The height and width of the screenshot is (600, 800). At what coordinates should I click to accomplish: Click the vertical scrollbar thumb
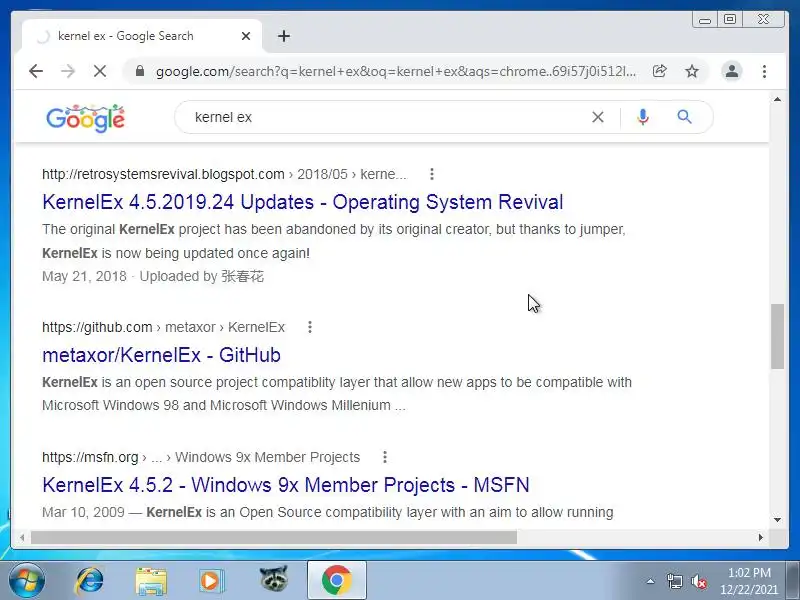click(777, 336)
